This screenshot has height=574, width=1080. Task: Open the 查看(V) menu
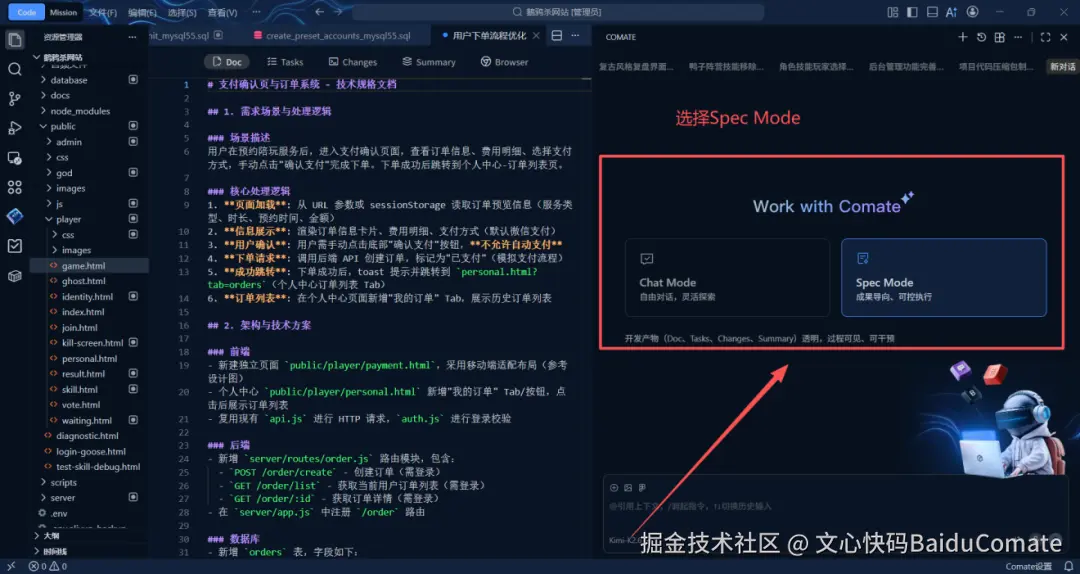point(222,12)
